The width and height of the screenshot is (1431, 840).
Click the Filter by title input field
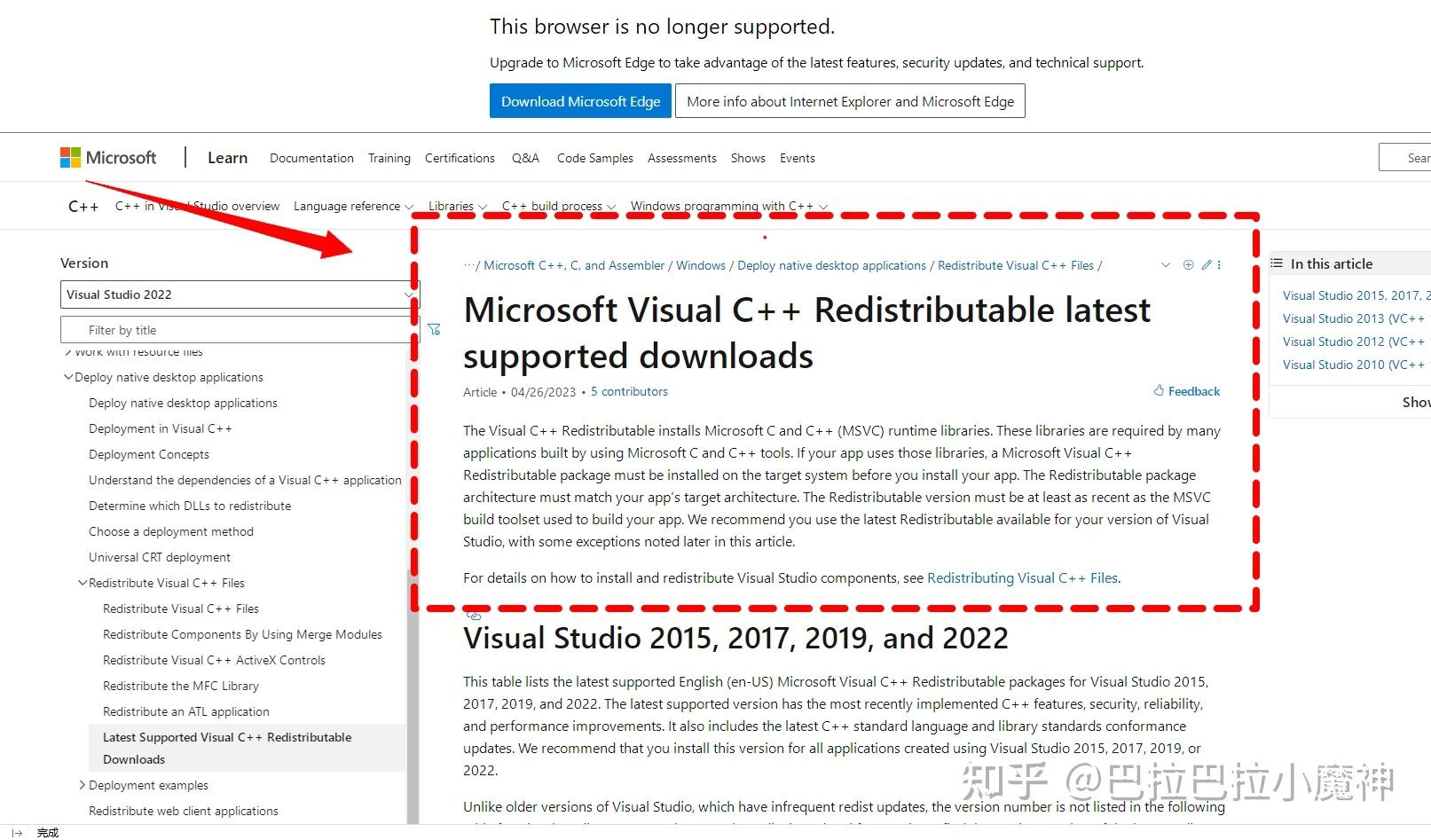(240, 330)
